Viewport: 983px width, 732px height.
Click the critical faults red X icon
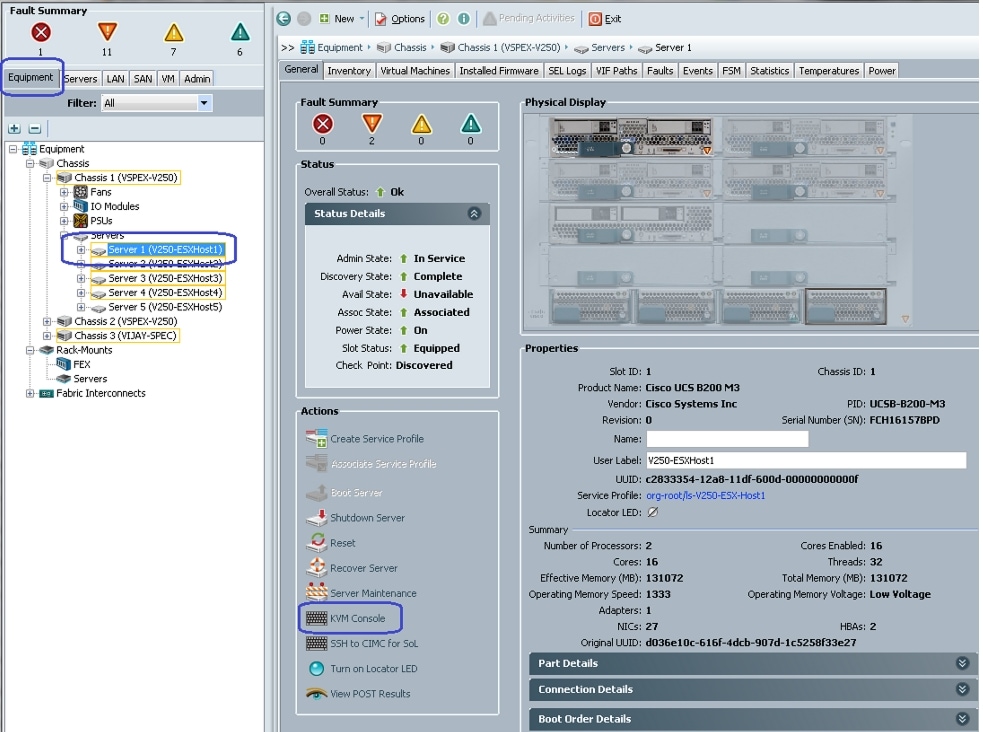pos(40,33)
